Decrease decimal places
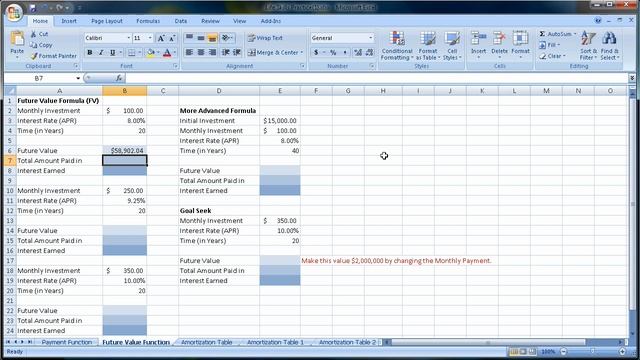The width and height of the screenshot is (640, 360). (369, 53)
